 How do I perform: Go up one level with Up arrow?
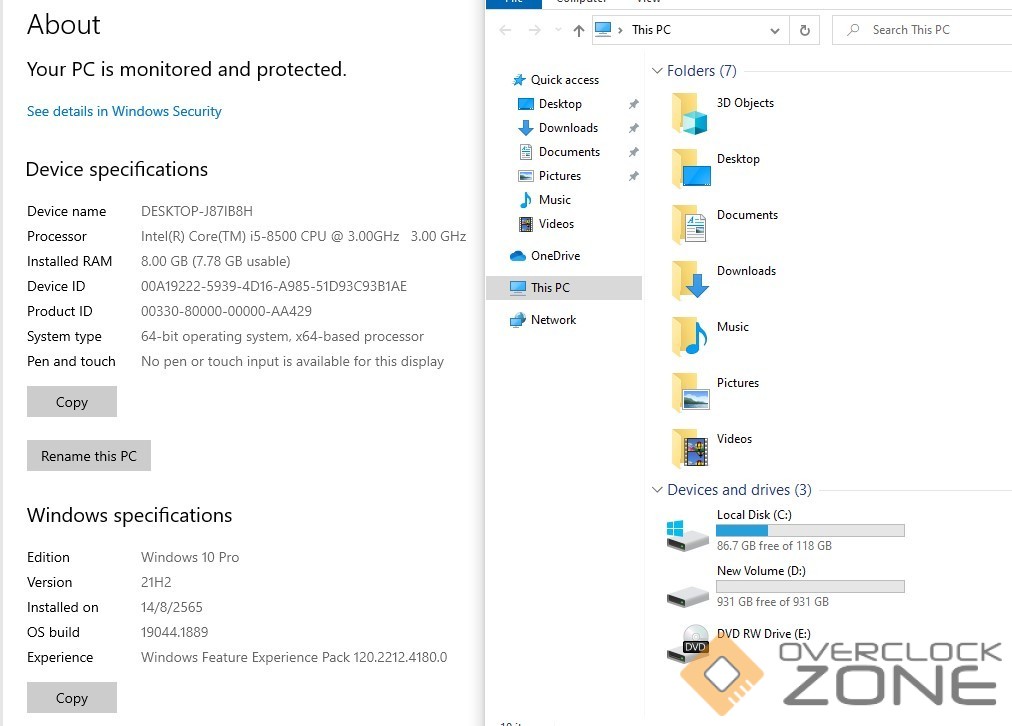pyautogui.click(x=578, y=30)
